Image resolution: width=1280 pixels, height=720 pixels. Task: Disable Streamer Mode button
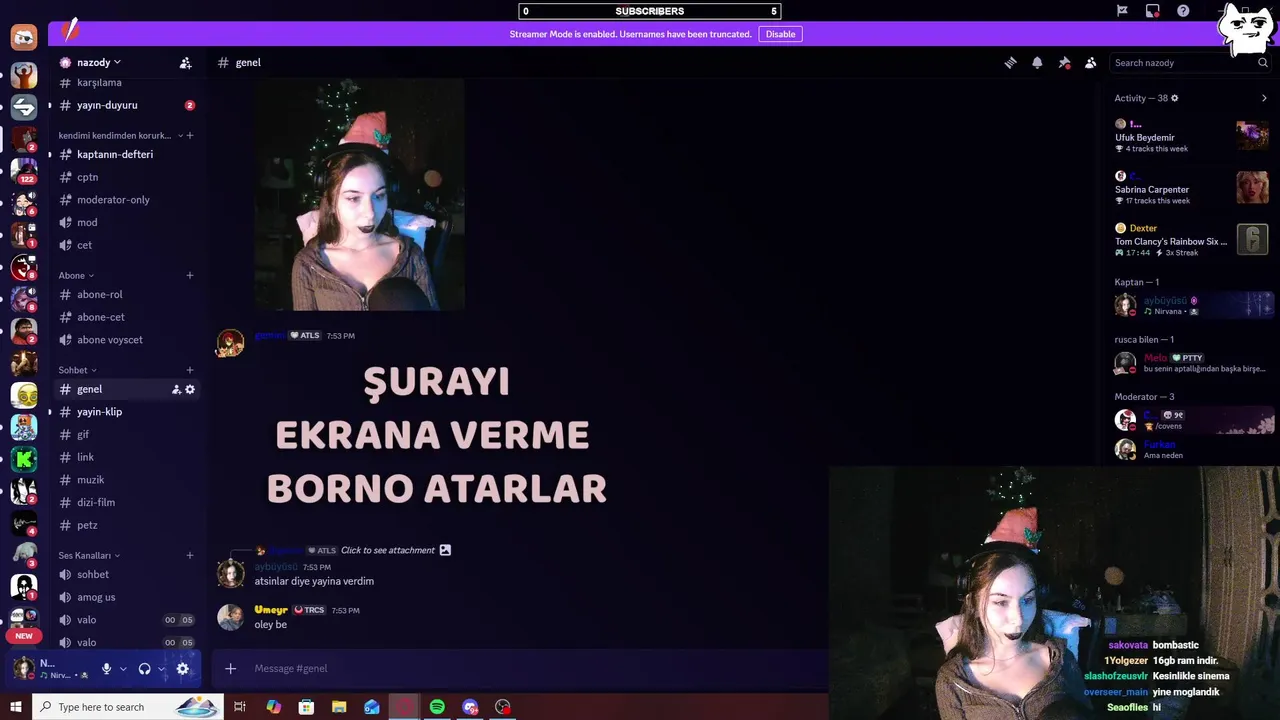pos(780,34)
